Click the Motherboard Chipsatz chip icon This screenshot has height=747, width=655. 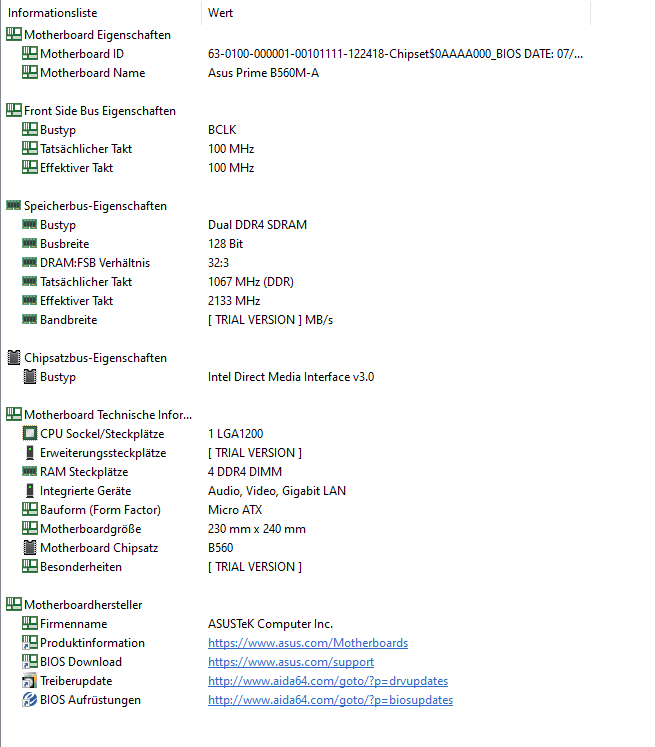[30, 547]
